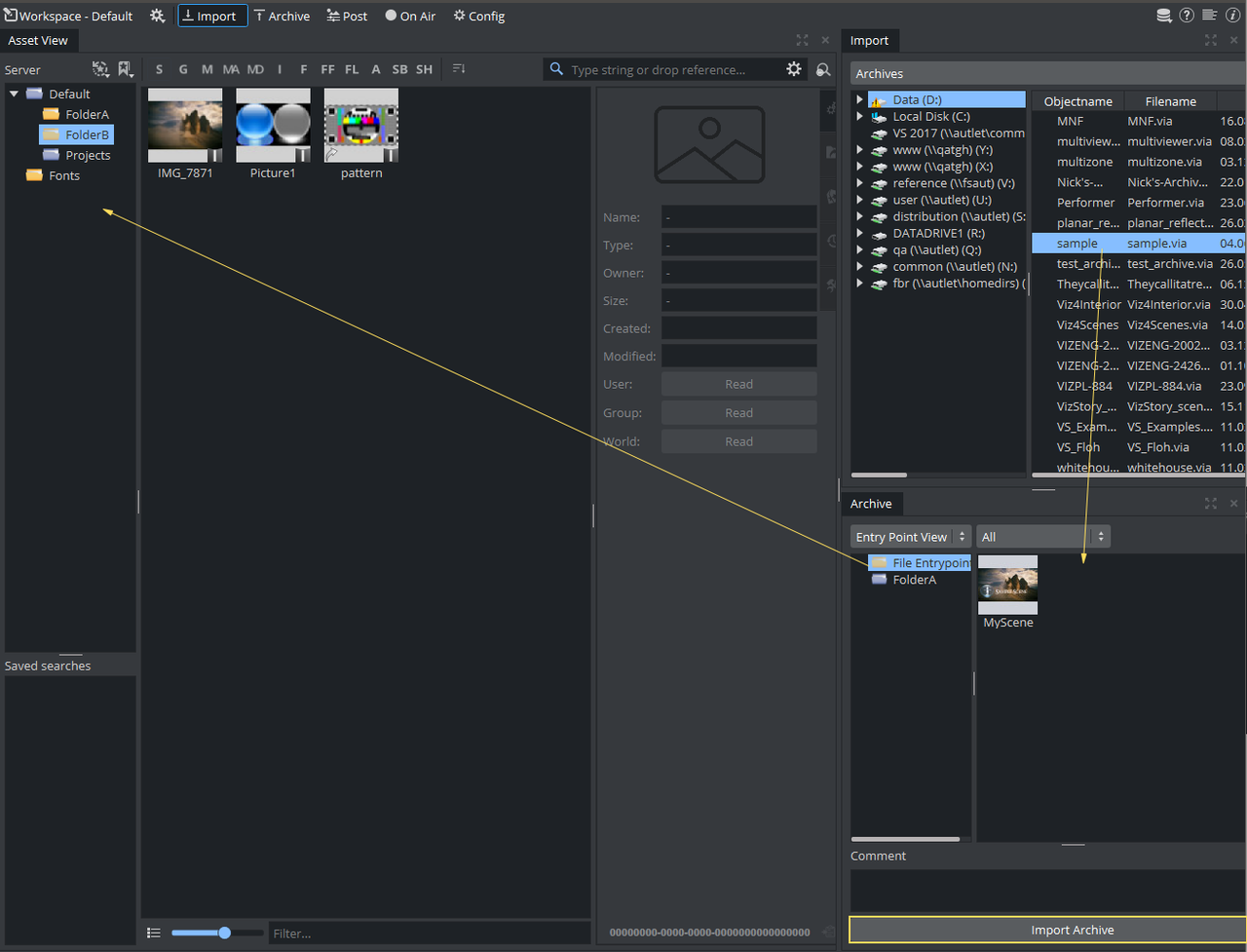Switch to the Archive mode

coord(282,16)
